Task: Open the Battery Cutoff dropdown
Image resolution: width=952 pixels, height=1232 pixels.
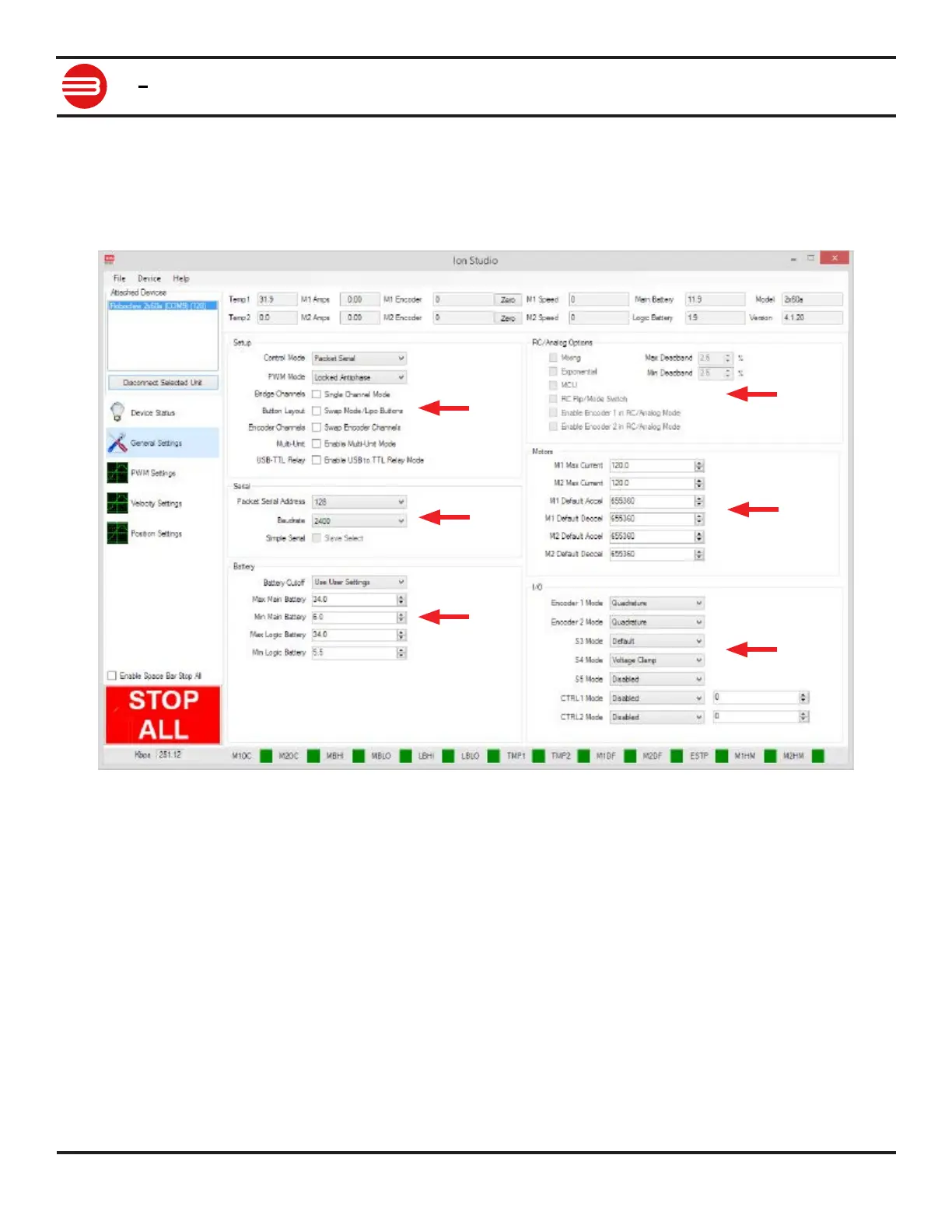Action: pos(359,582)
